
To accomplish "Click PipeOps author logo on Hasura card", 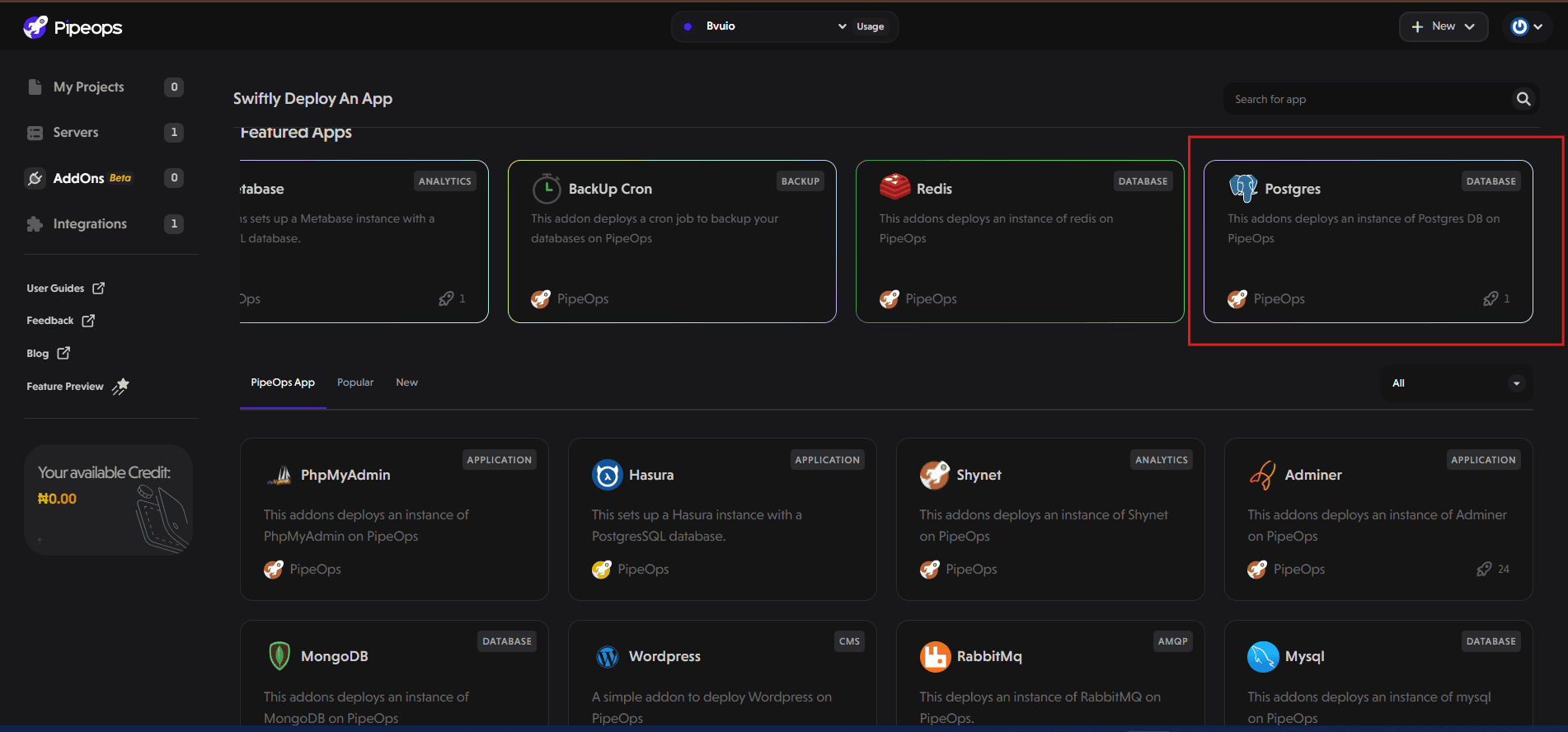I will coord(602,569).
